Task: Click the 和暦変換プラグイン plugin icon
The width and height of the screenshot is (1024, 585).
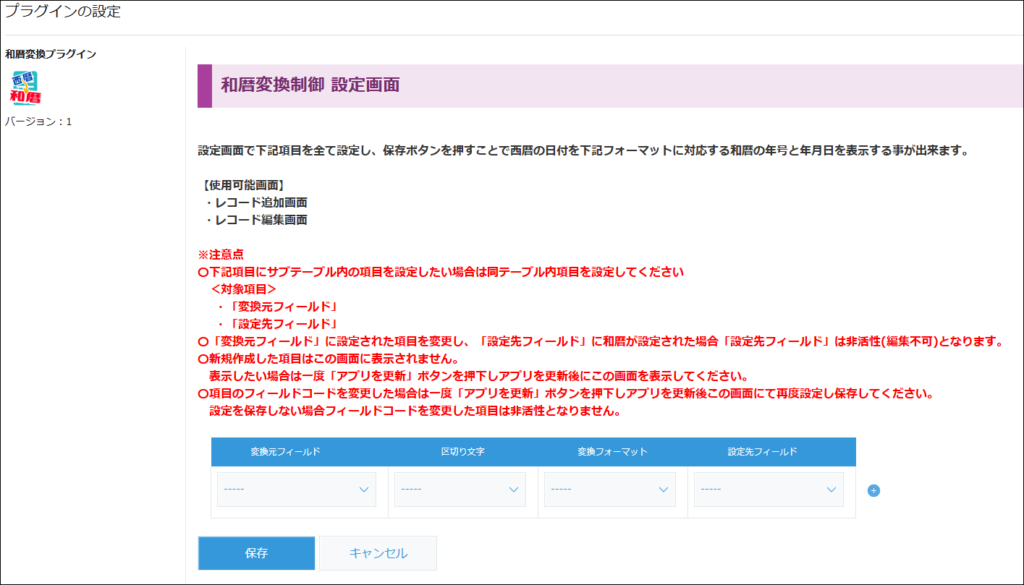Action: click(25, 88)
